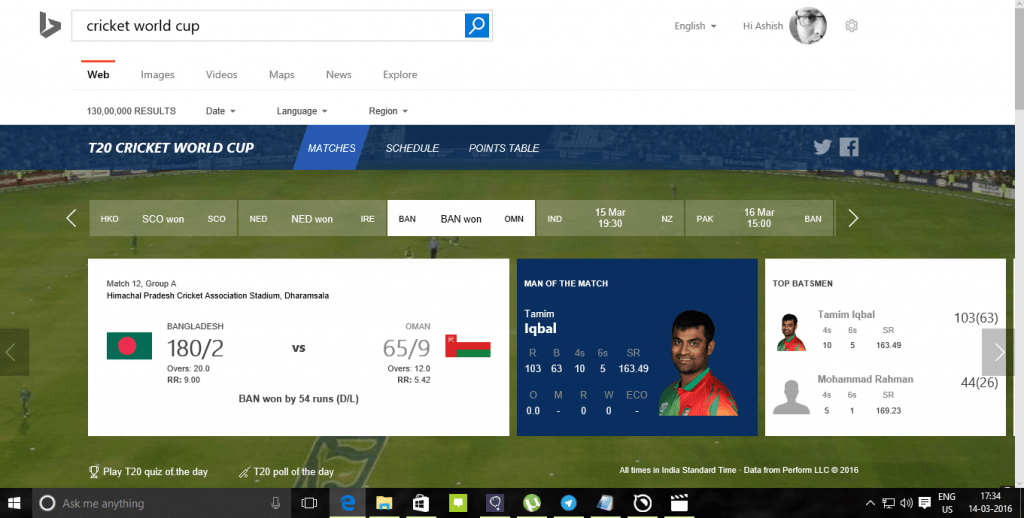Click the blue search magnifier button

[x=477, y=25]
